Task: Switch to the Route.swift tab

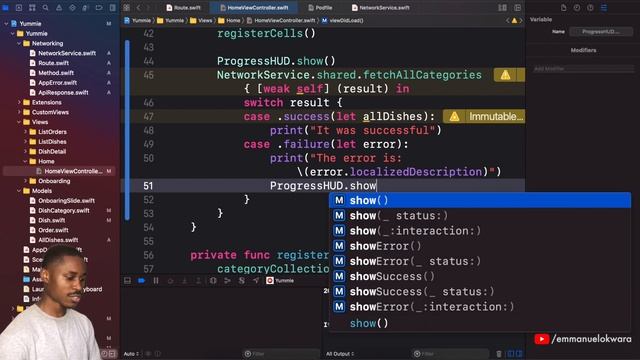Action: click(183, 8)
